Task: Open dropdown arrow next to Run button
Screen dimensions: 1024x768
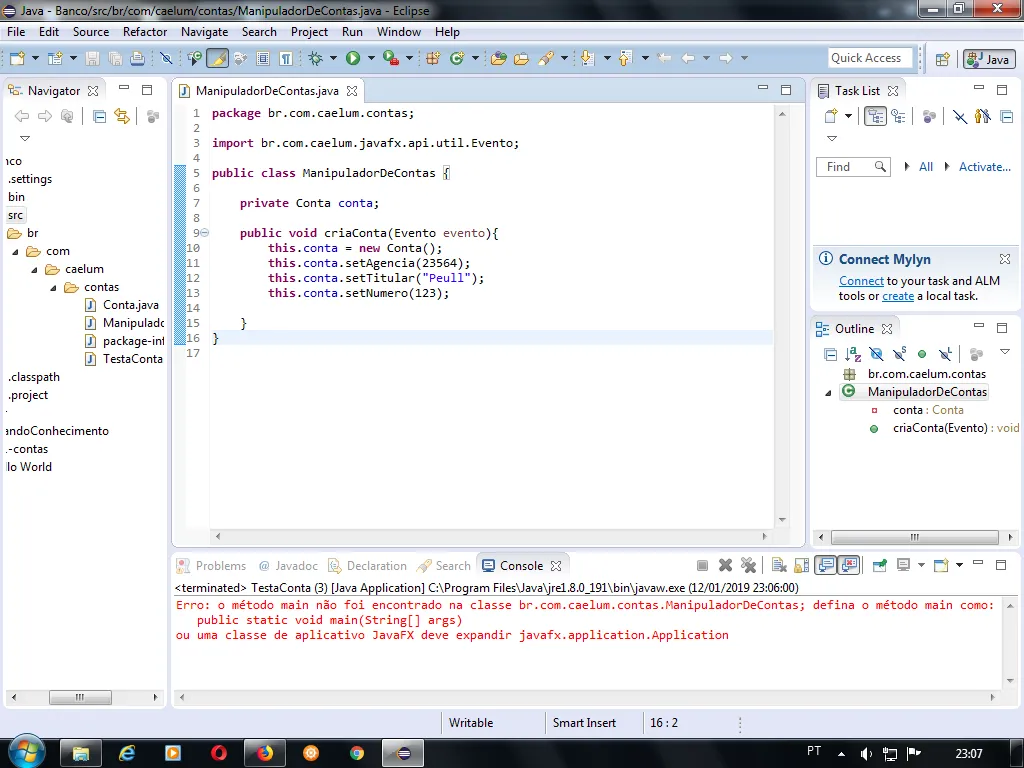Action: click(371, 59)
